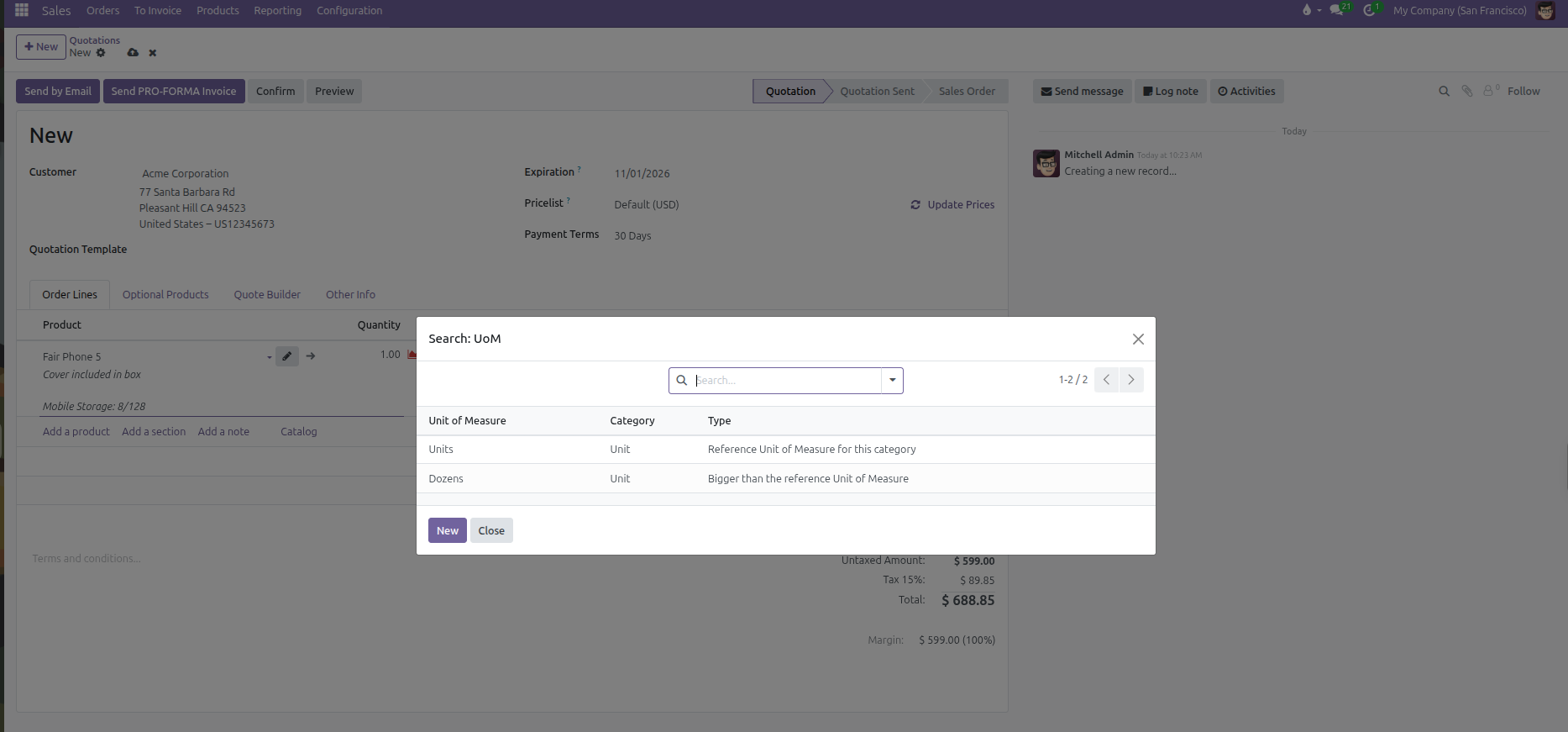Screen dimensions: 1568x732
Task: Attach files using the paperclip icon
Action: coord(1467,91)
